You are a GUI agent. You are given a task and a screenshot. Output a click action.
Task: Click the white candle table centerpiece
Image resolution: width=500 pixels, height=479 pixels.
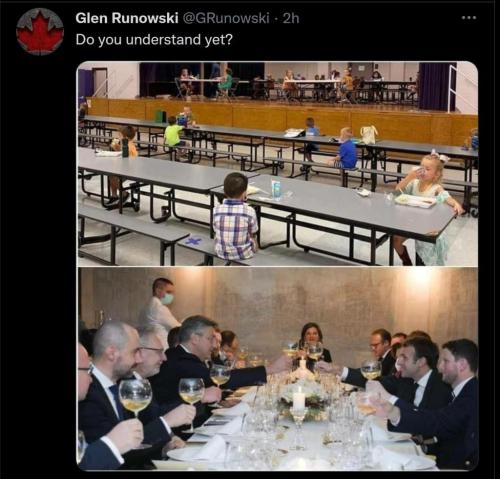299,400
